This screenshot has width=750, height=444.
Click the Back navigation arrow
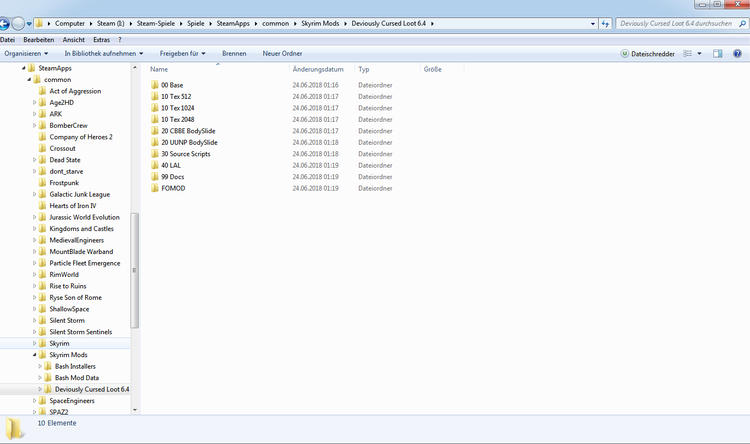pos(3,23)
